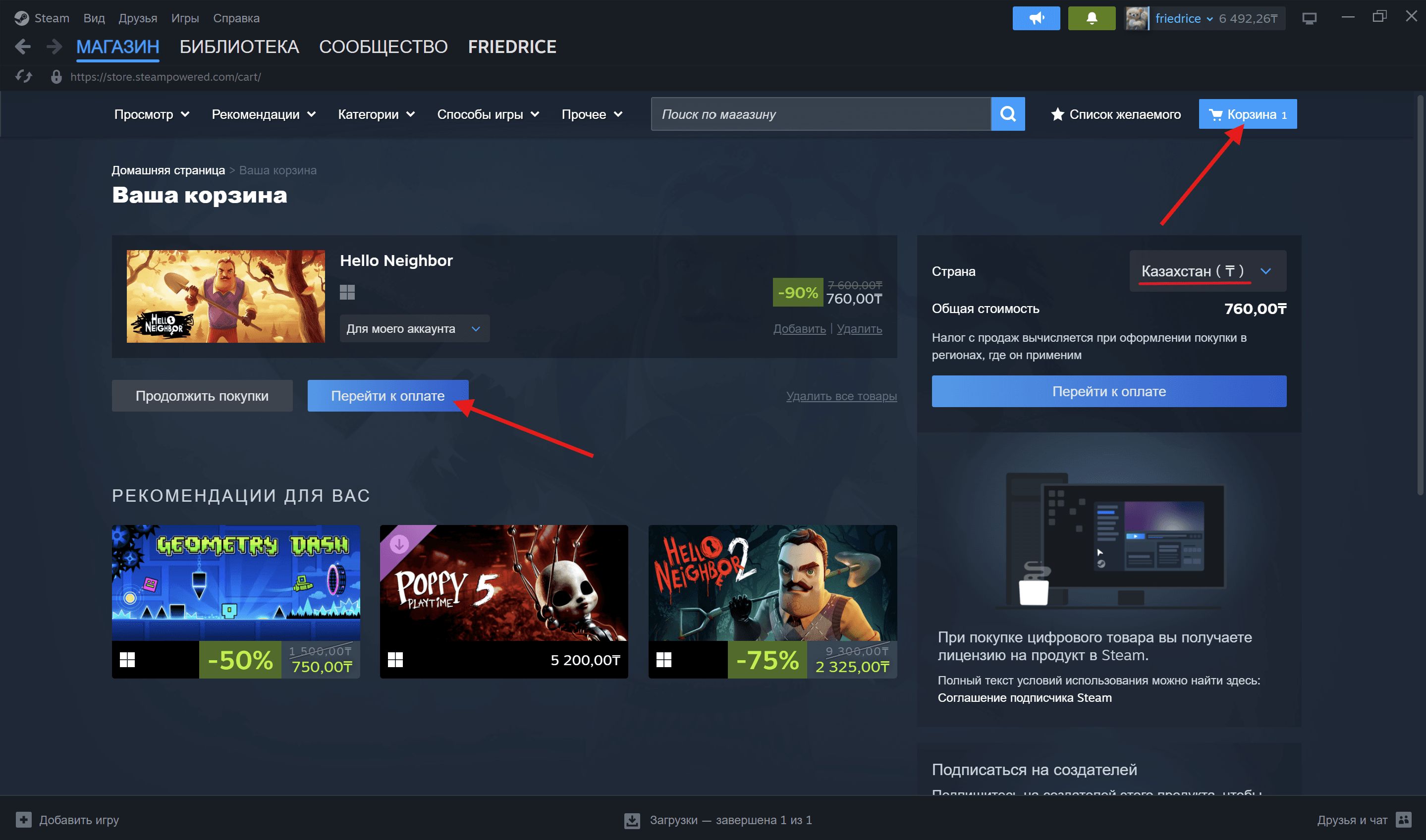Expand the Способы игры dropdown
This screenshot has width=1426, height=840.
pyautogui.click(x=488, y=114)
